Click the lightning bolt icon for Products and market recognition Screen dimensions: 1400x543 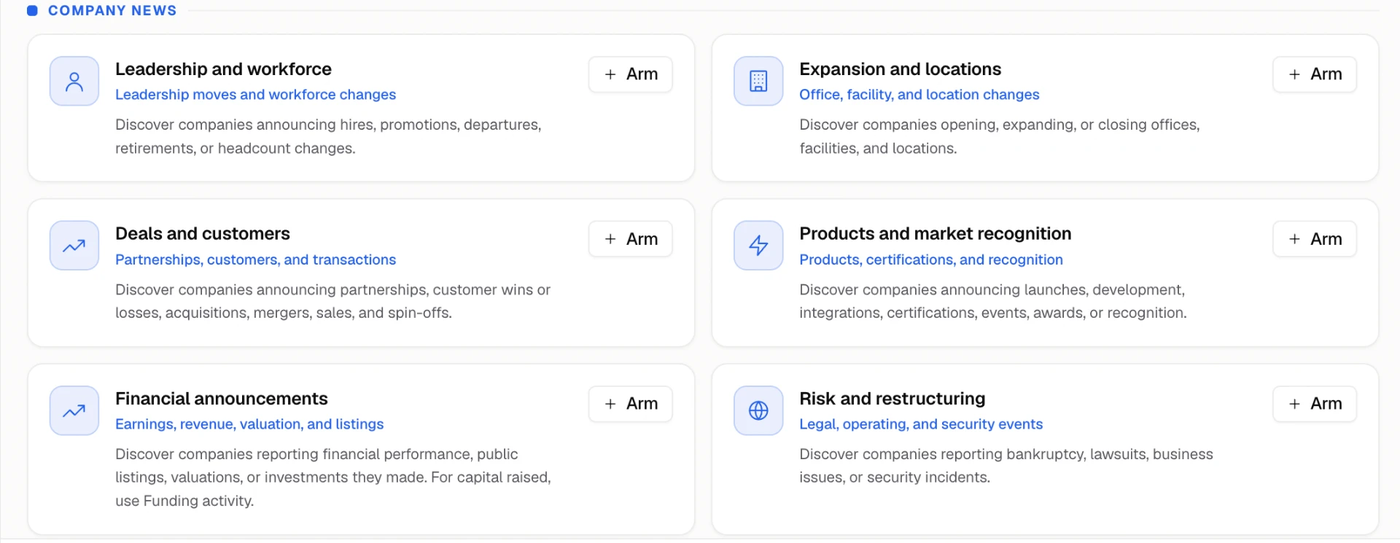758,246
